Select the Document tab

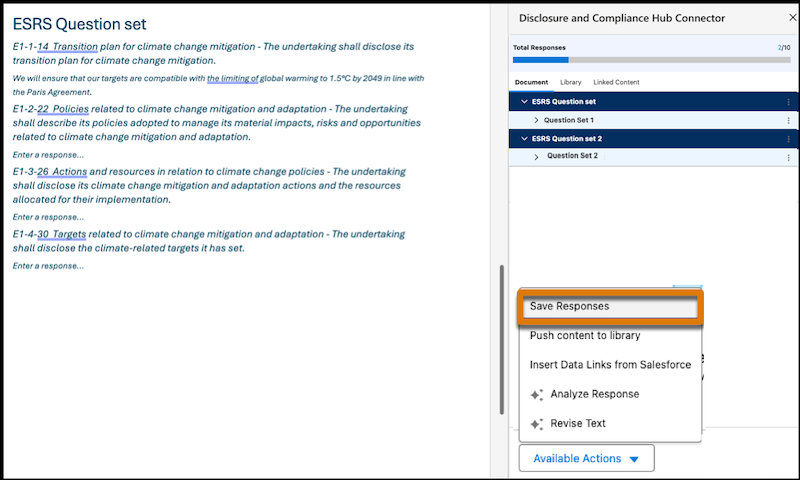531,82
